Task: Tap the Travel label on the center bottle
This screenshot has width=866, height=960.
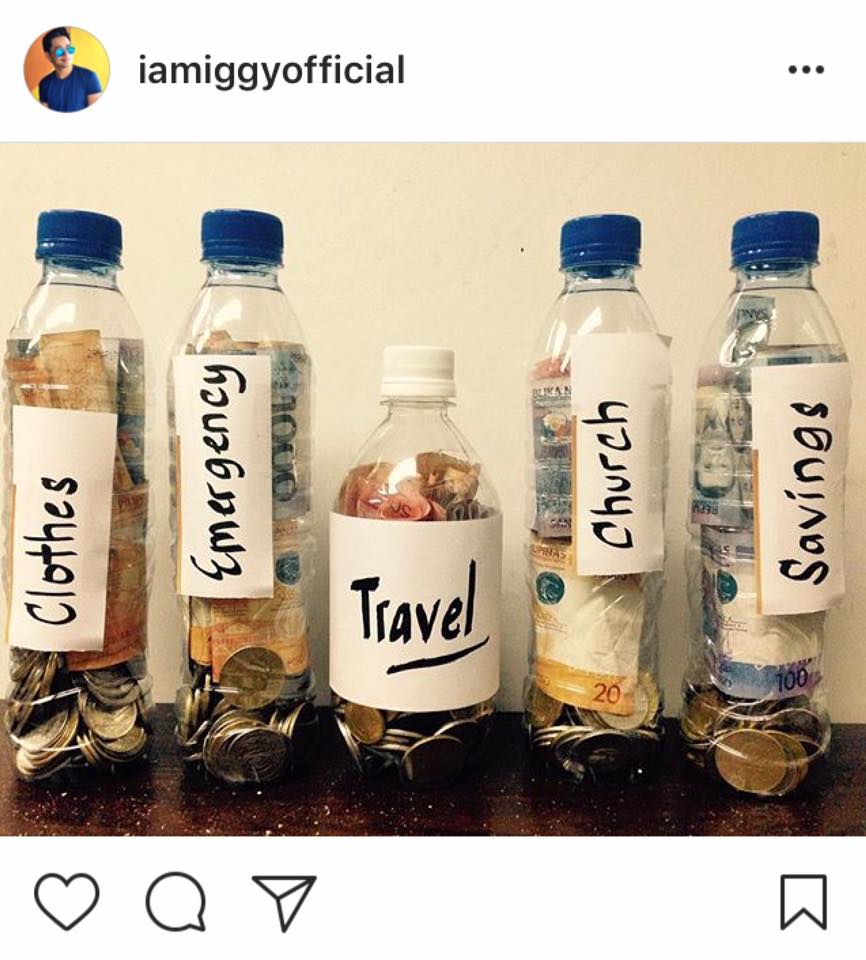Action: pyautogui.click(x=416, y=608)
